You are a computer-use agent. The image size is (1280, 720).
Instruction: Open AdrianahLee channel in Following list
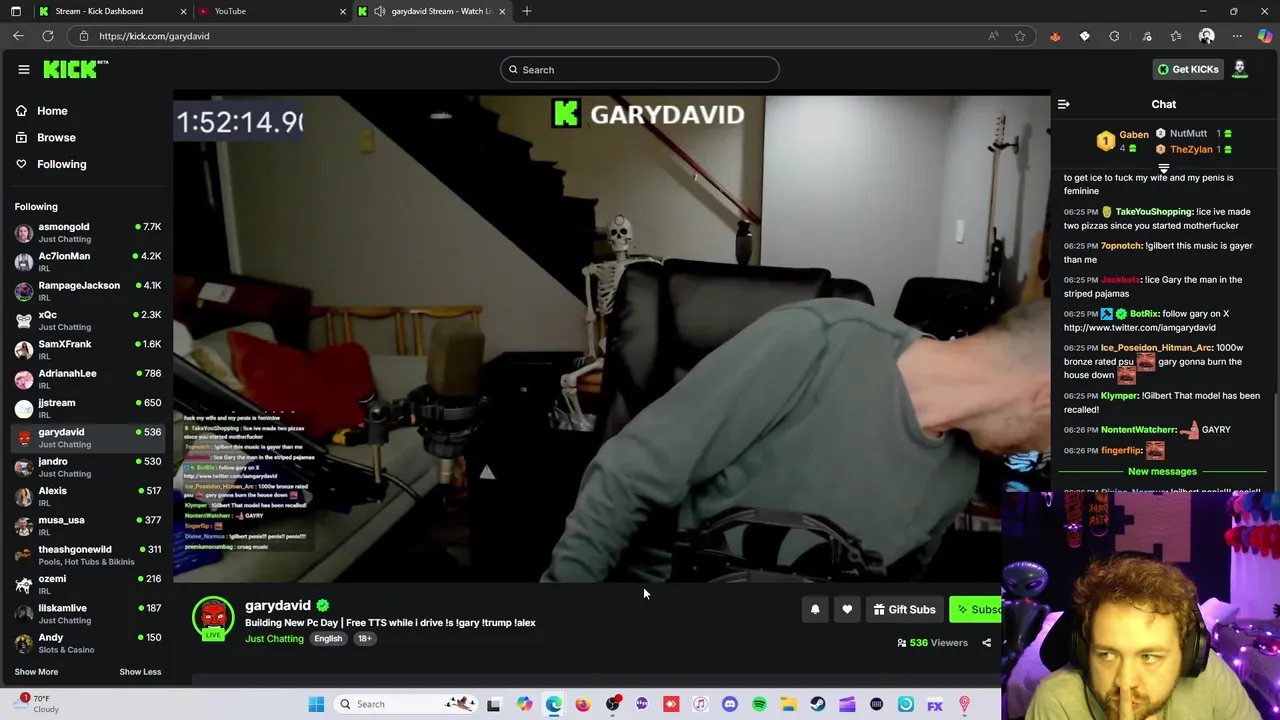87,379
